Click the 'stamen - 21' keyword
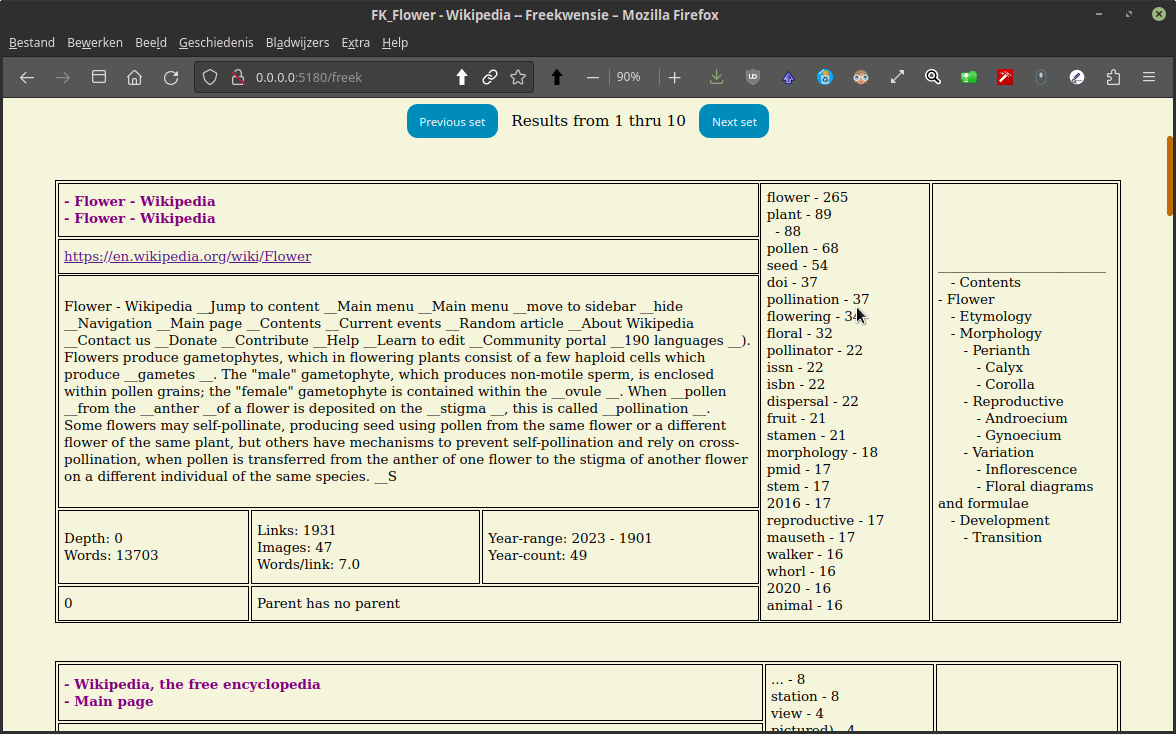The height and width of the screenshot is (734, 1176). 806,436
